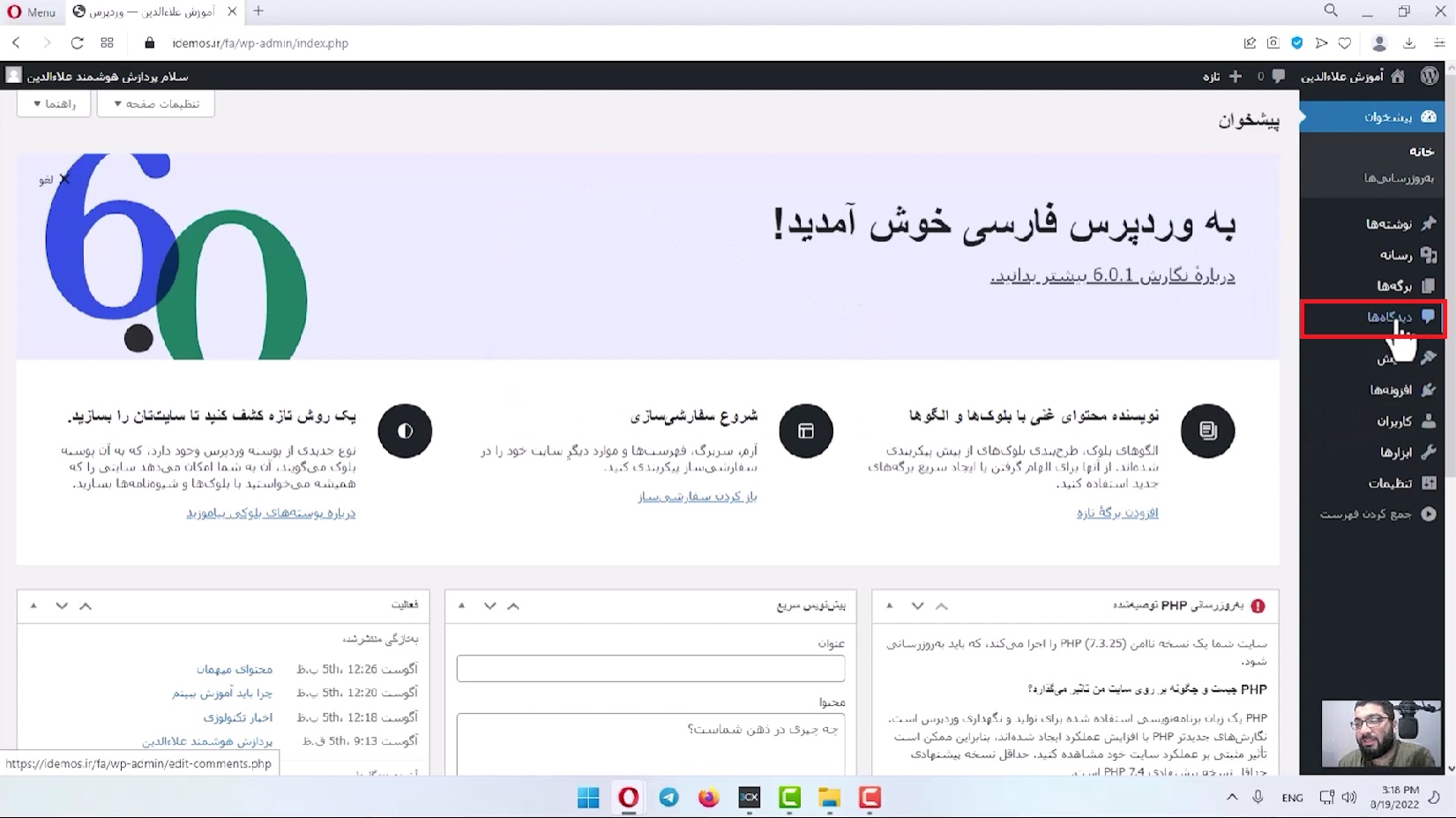Screen dimensions: 1456x818
Task: Click user icon beside کاربران
Action: 1429,421
